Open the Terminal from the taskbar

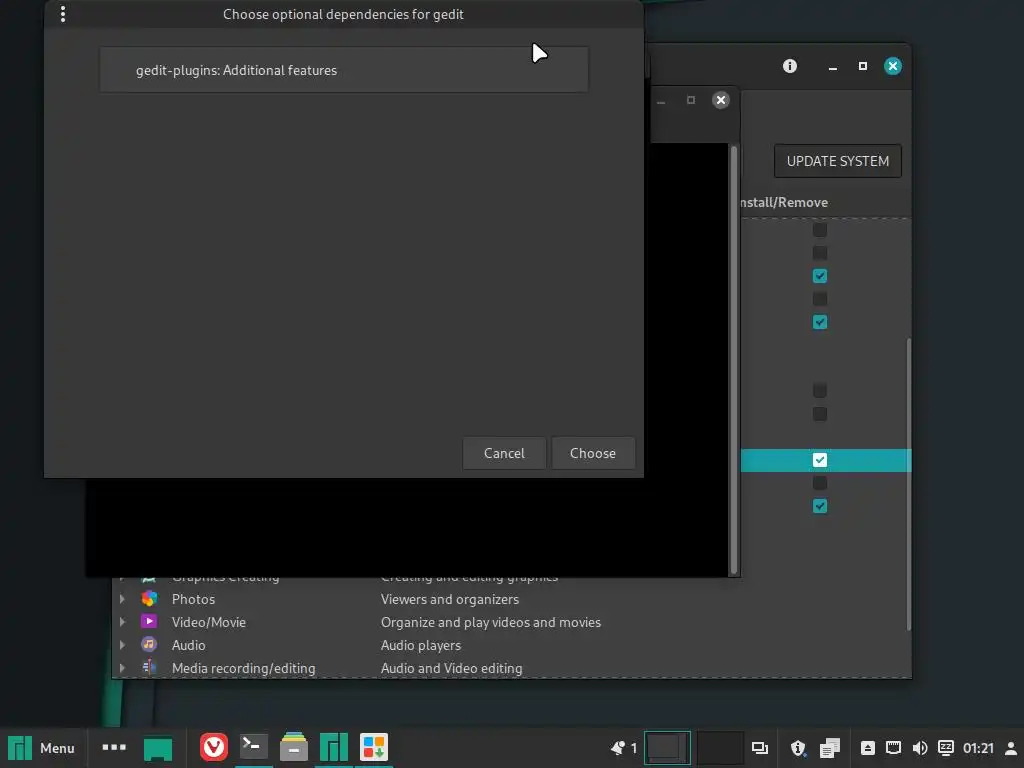[x=253, y=746]
